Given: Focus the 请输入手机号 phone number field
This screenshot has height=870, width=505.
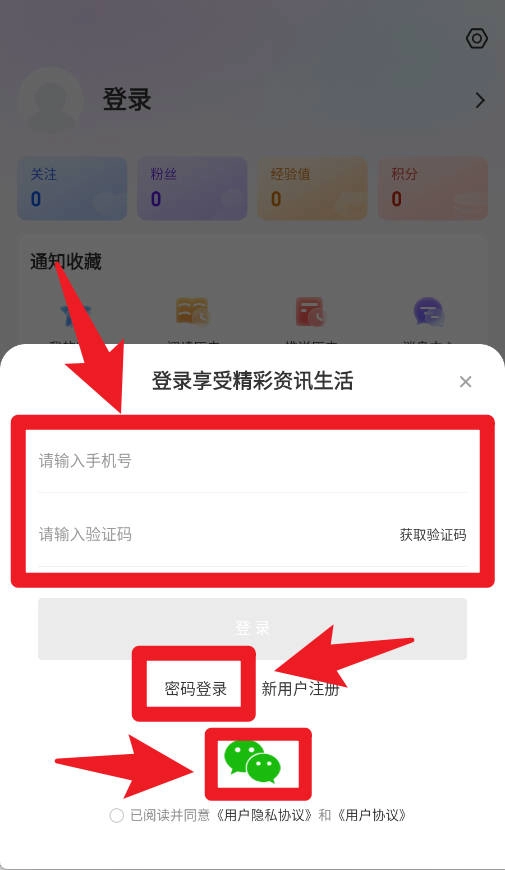Looking at the screenshot, I should click(252, 461).
